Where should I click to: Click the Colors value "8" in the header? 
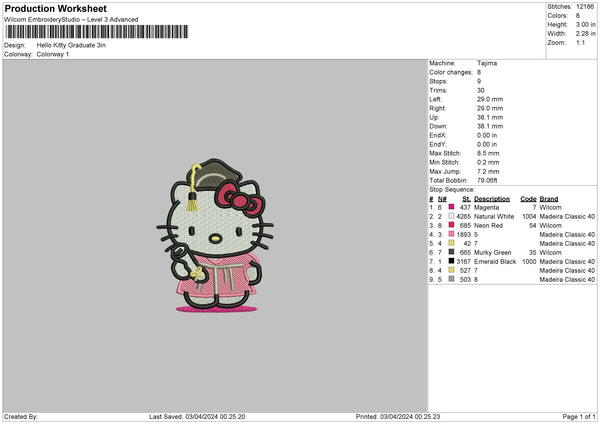coord(578,16)
